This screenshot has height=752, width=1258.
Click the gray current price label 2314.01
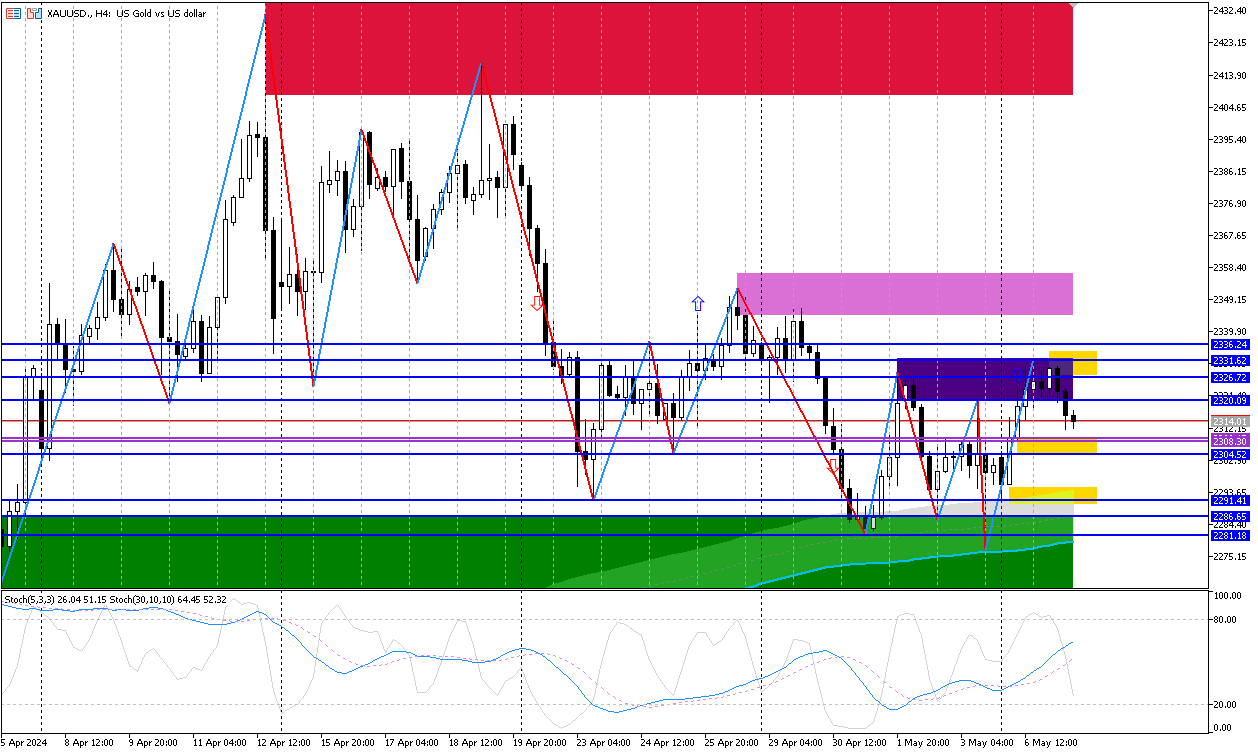pos(1228,421)
